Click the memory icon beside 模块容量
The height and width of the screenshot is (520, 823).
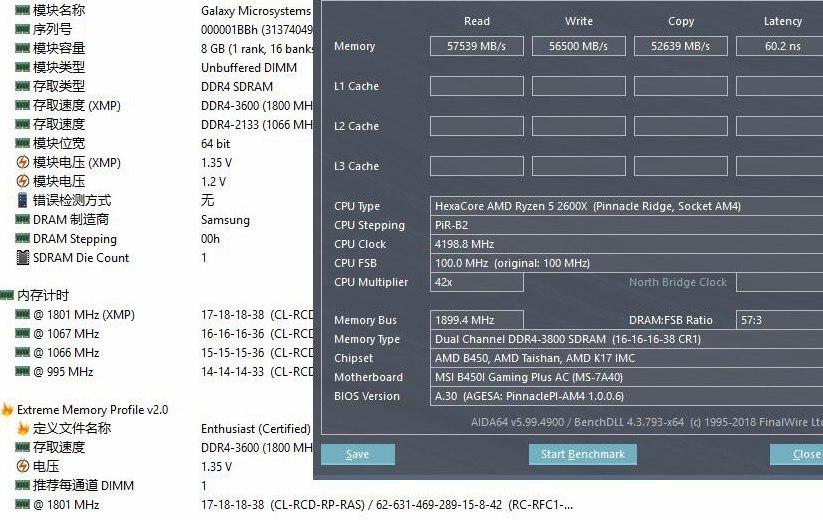[22, 48]
